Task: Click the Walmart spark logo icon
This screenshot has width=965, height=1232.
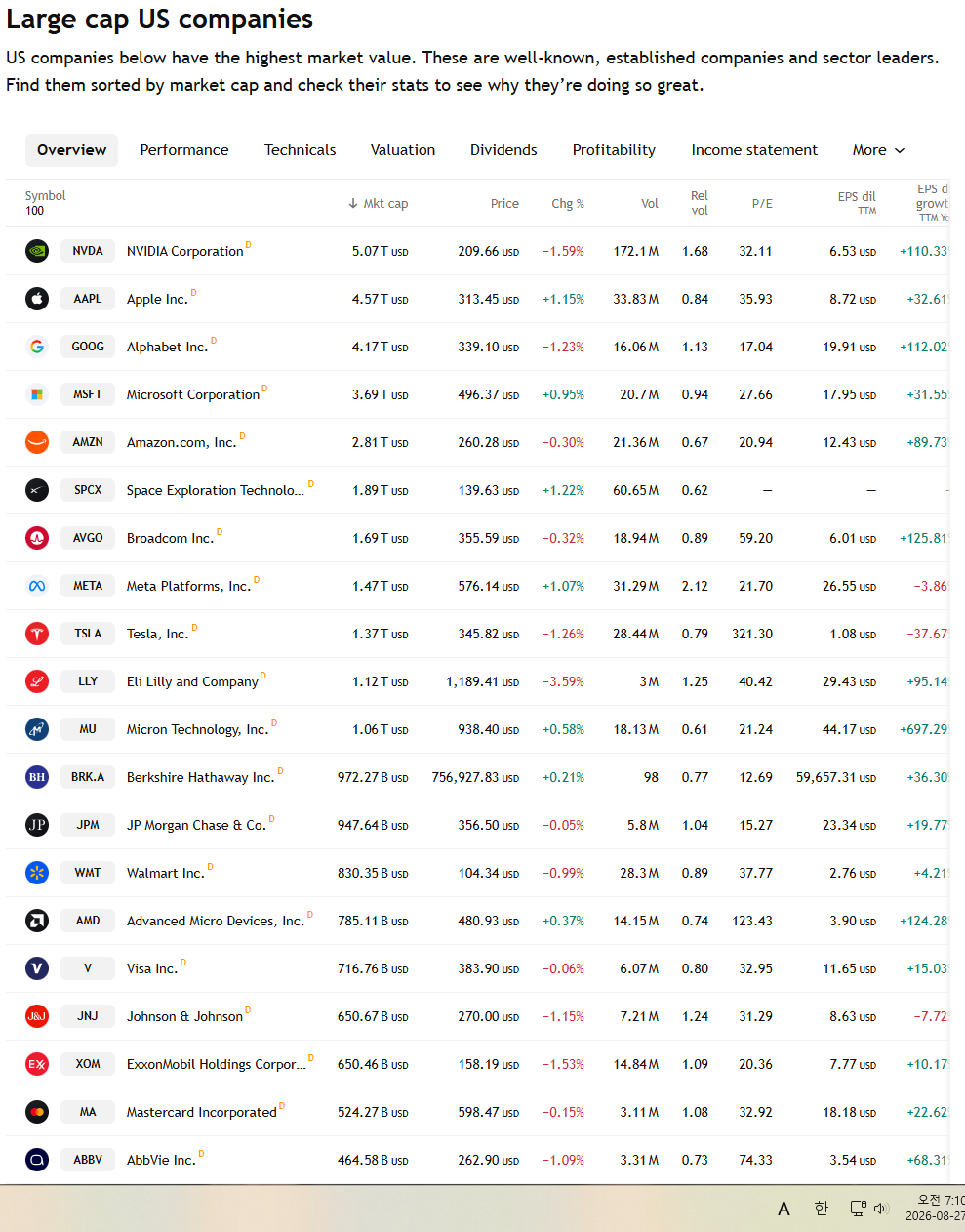Action: pos(37,873)
